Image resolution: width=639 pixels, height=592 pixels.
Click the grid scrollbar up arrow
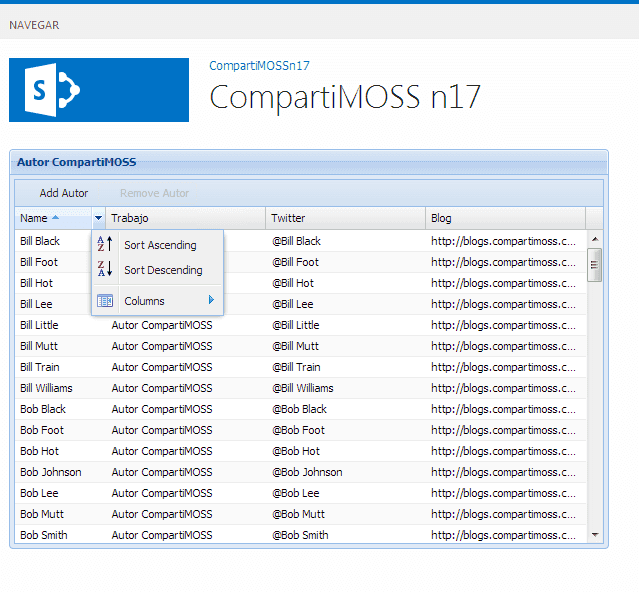595,239
